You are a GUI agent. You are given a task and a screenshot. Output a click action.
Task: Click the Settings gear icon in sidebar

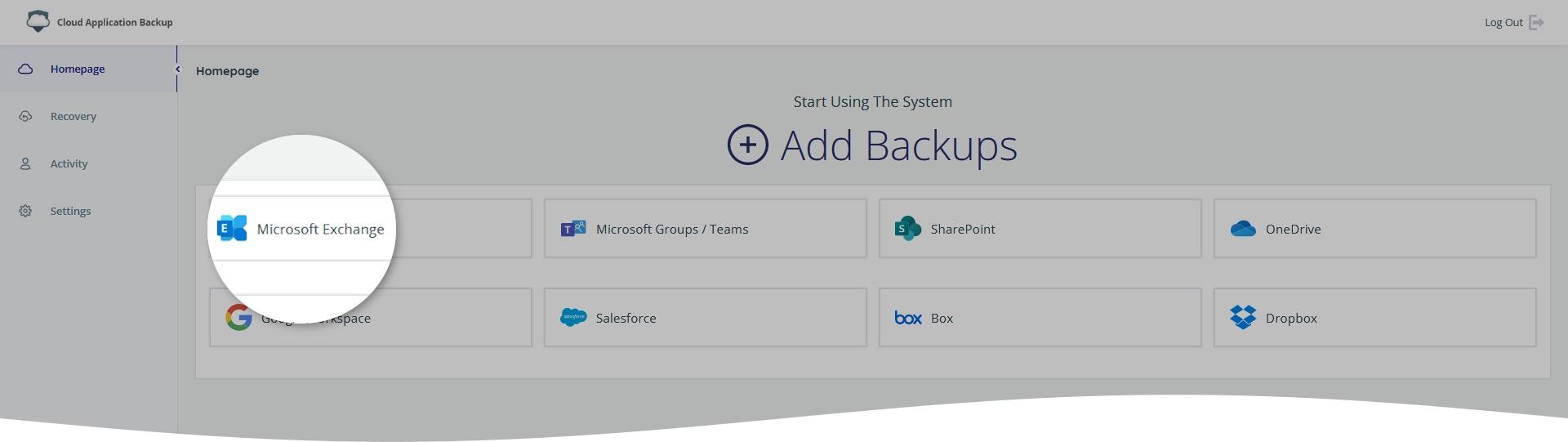click(25, 211)
